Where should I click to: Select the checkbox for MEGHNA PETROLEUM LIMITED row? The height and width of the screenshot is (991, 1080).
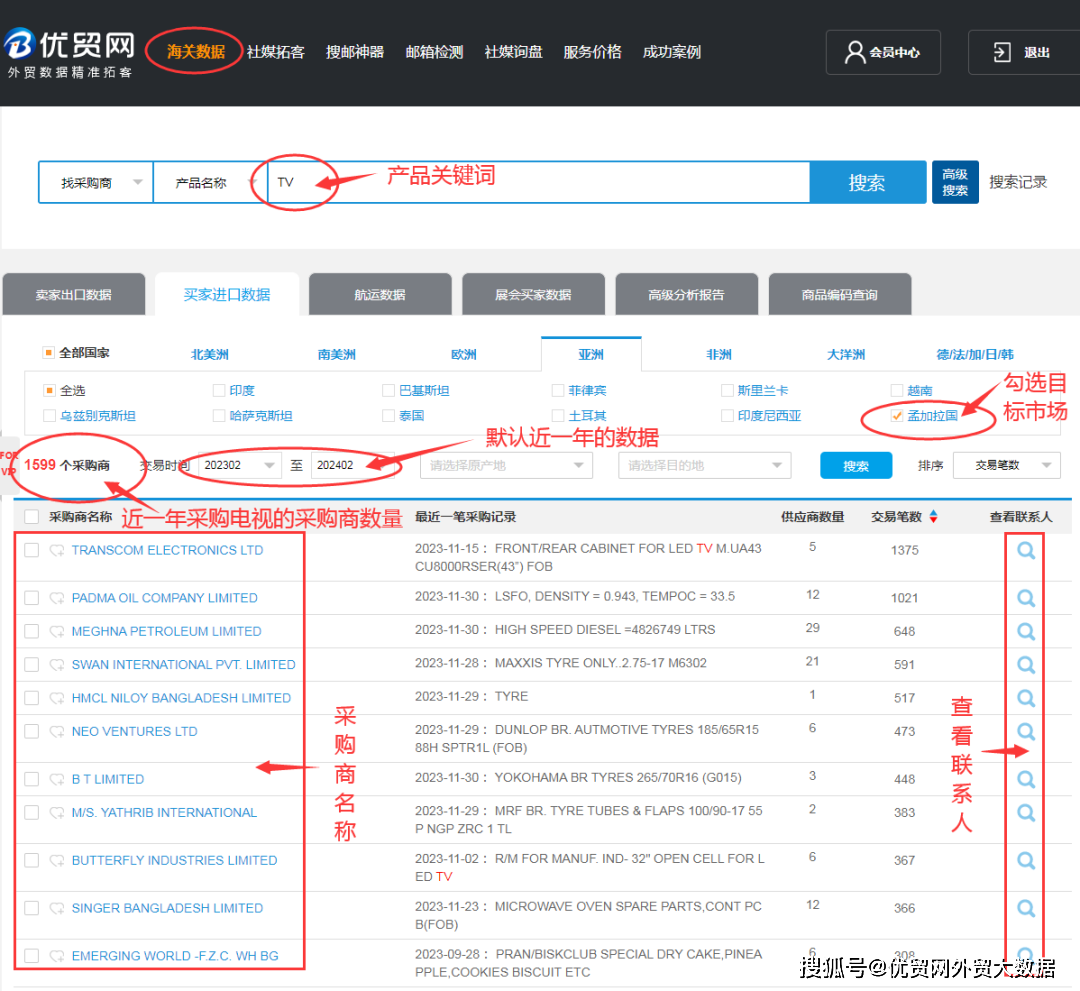[31, 631]
